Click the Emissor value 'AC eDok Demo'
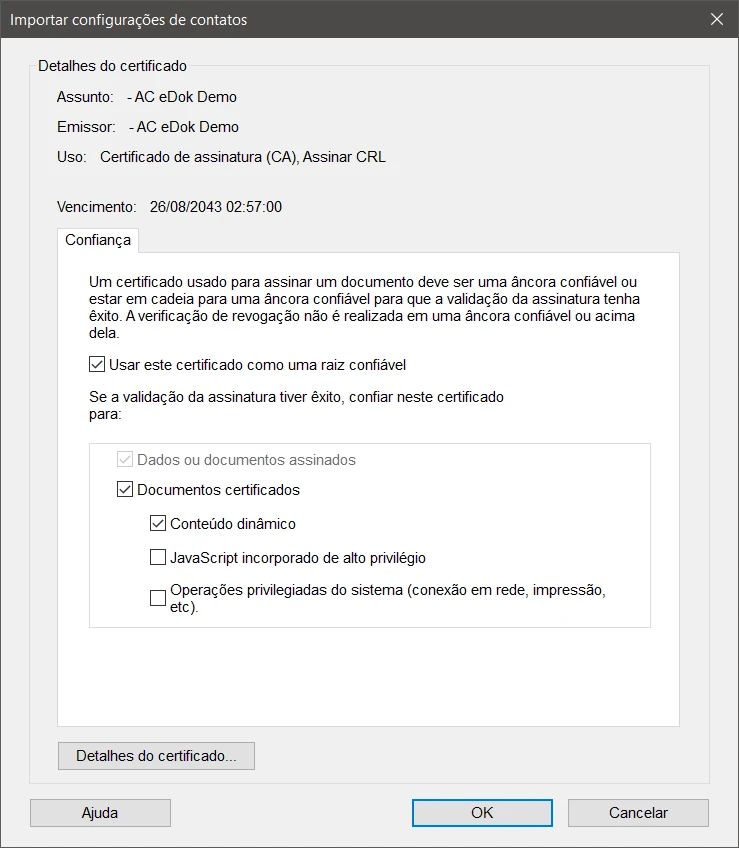The height and width of the screenshot is (848, 739). pos(188,127)
